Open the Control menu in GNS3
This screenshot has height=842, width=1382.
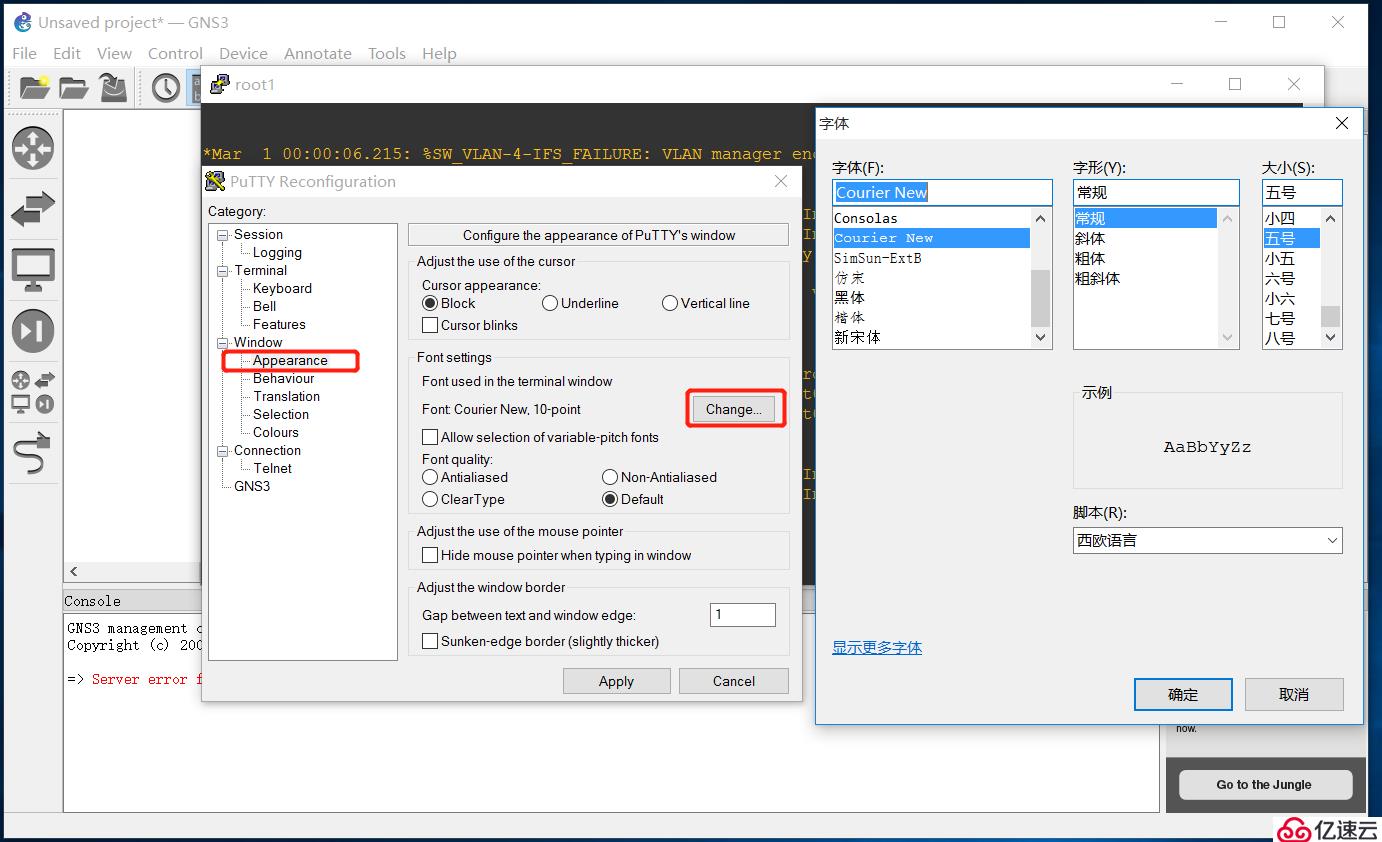(175, 53)
